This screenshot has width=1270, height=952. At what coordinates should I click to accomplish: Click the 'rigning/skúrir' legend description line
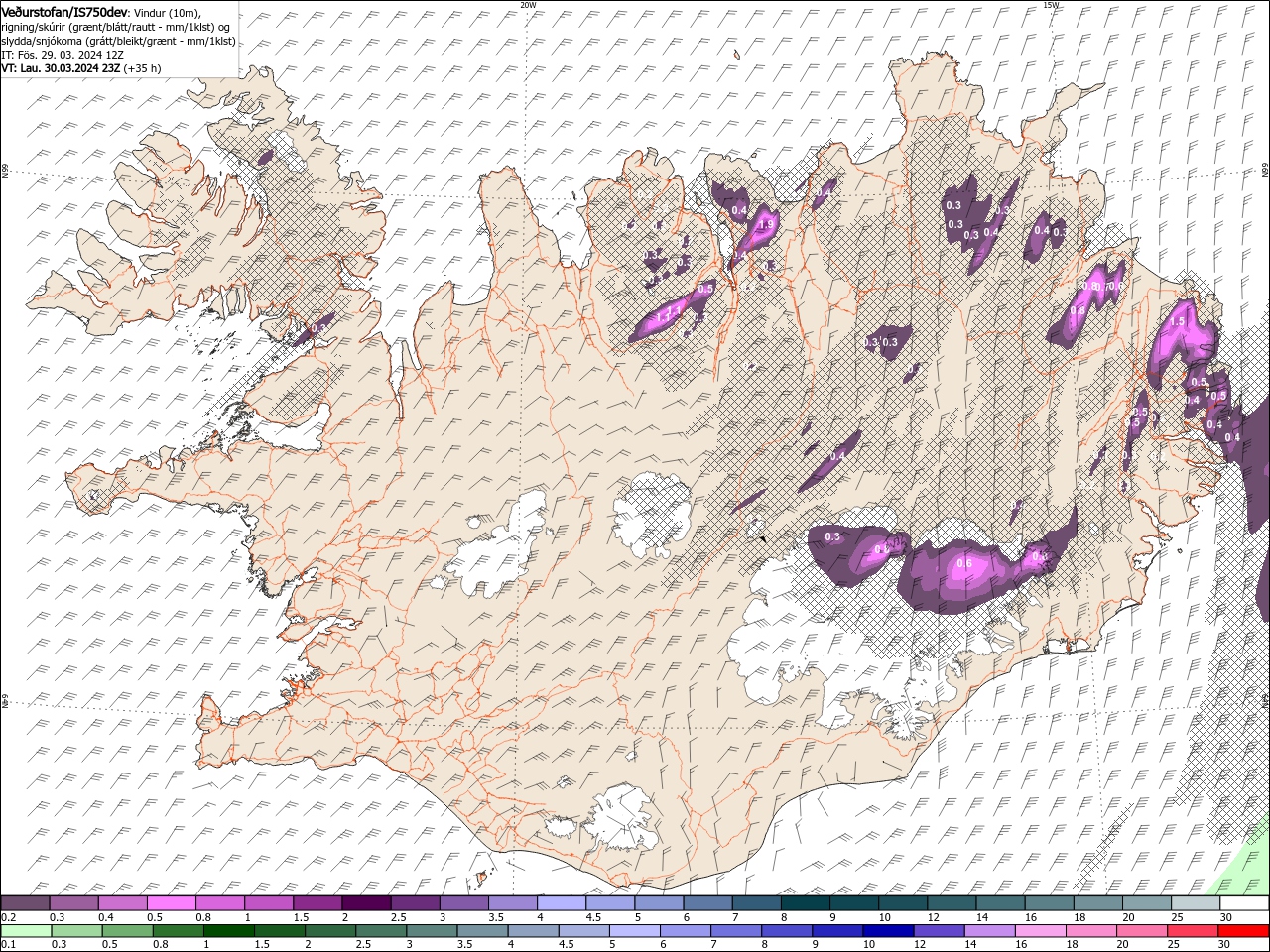click(116, 26)
